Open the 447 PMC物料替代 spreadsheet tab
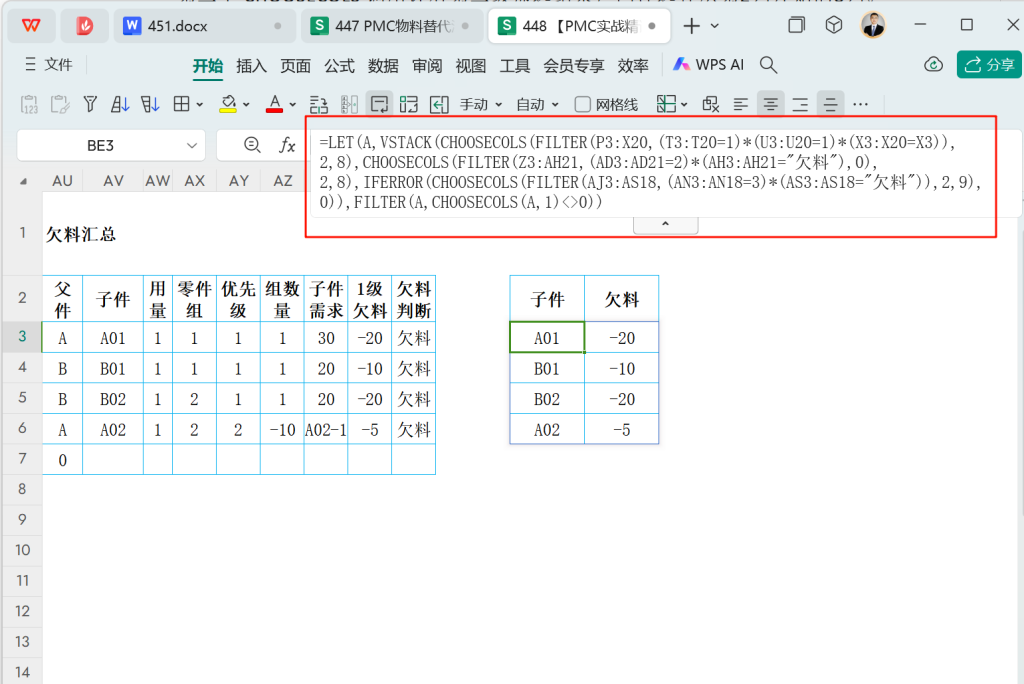 (x=392, y=25)
